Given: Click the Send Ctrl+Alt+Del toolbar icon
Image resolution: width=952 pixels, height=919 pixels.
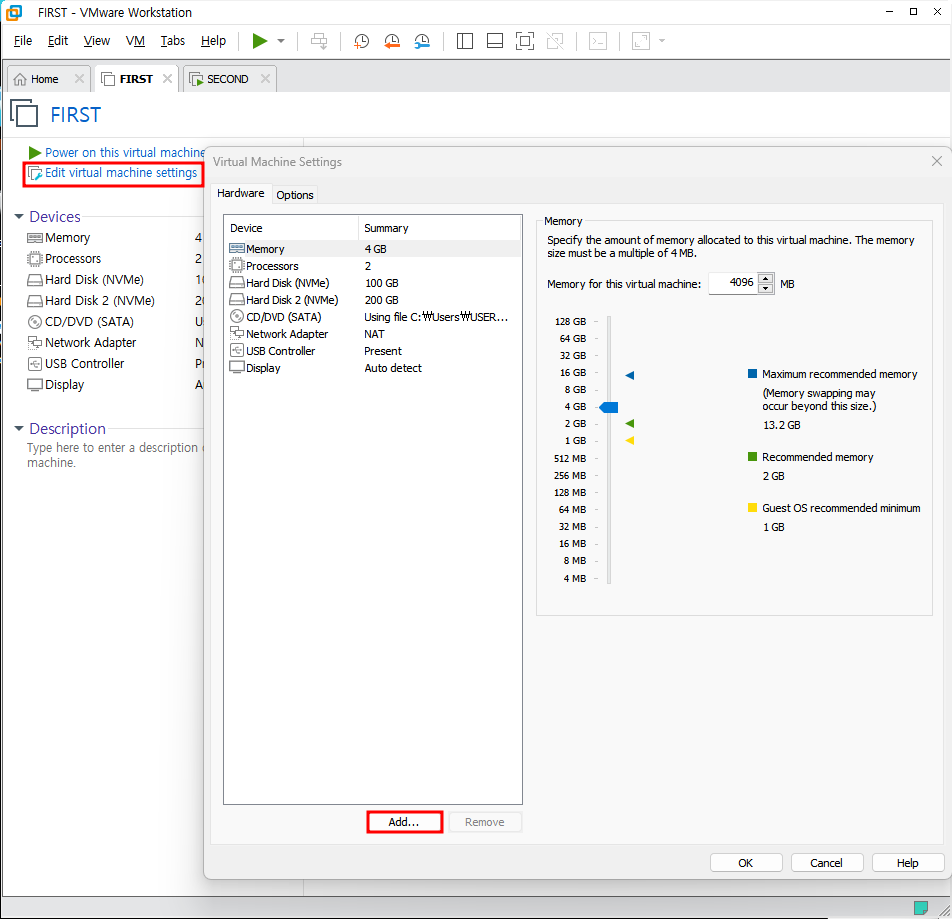Looking at the screenshot, I should pyautogui.click(x=319, y=41).
